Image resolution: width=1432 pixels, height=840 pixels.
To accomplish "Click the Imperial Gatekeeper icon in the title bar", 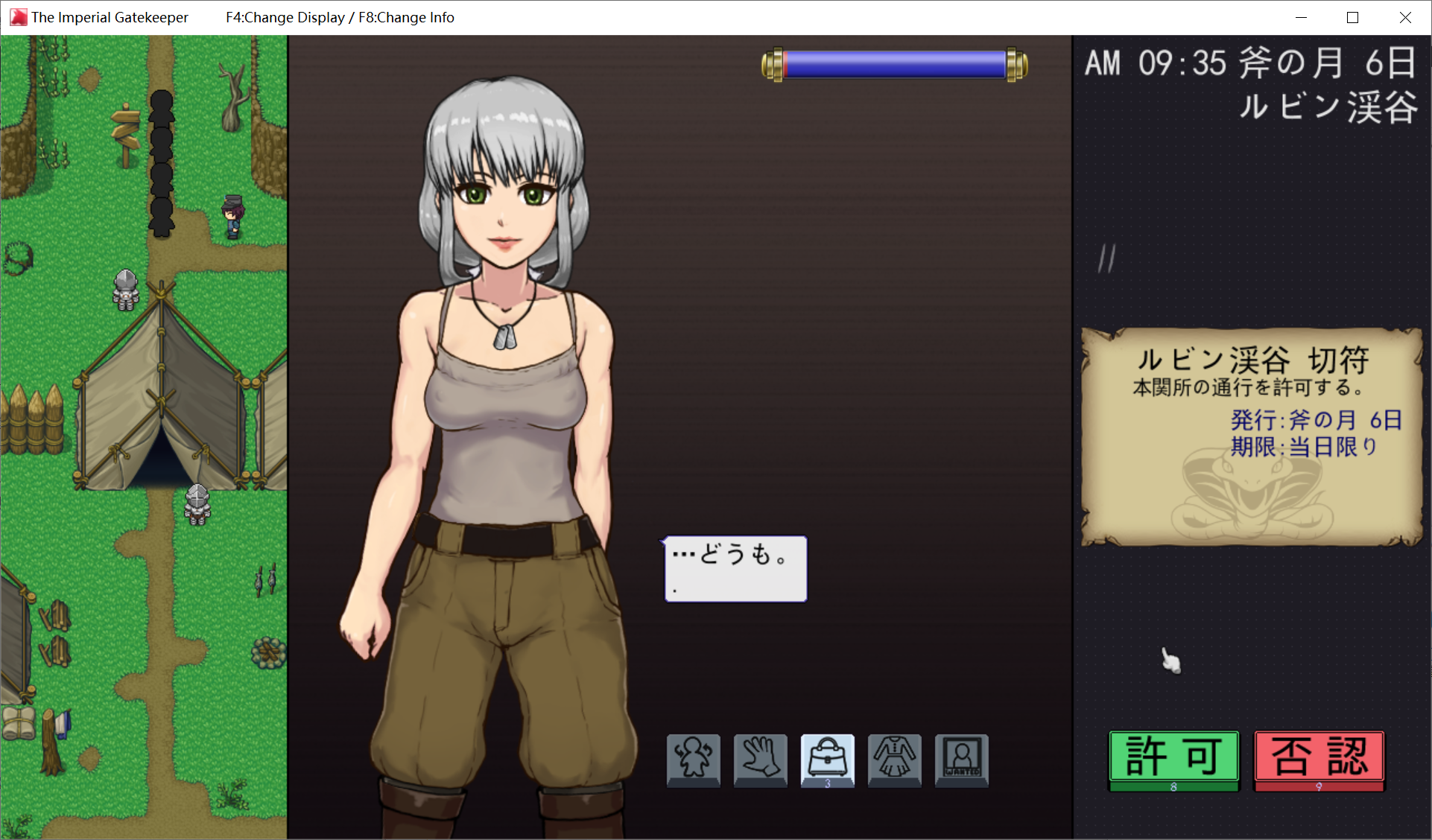I will 16,16.
